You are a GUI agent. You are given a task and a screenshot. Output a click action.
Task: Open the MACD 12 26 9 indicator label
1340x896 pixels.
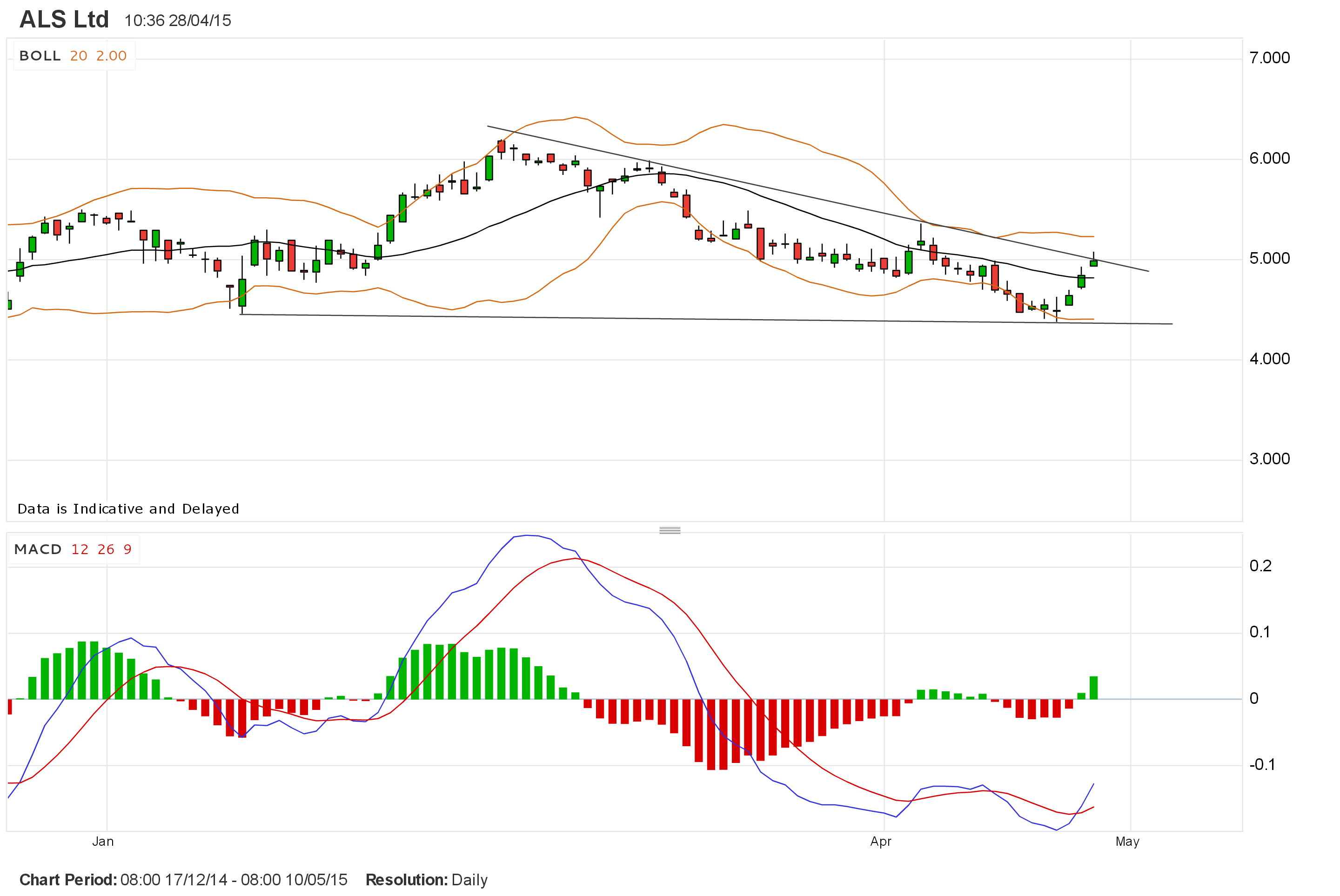[x=73, y=549]
